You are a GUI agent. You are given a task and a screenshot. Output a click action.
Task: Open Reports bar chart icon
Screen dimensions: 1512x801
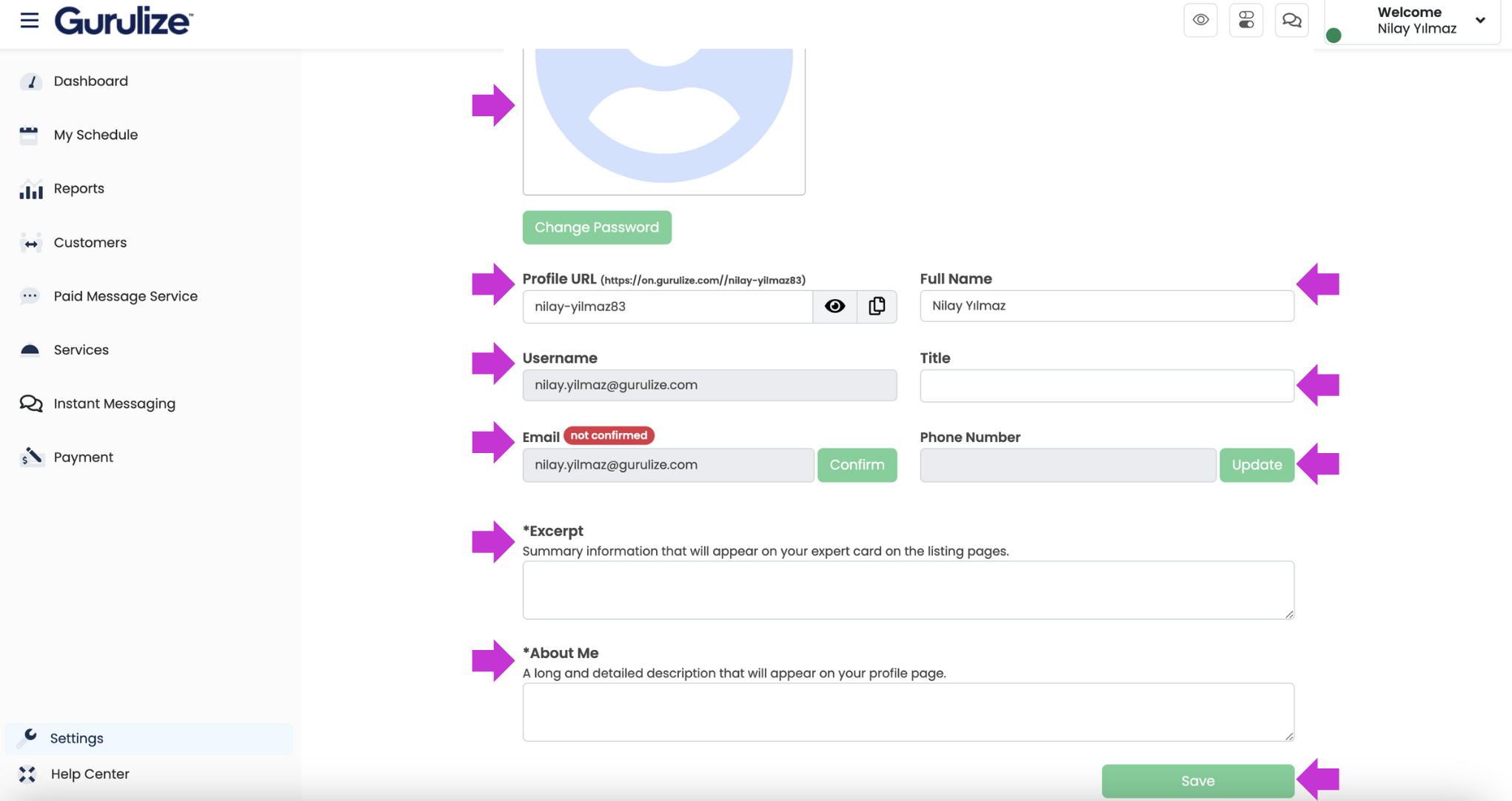click(30, 189)
